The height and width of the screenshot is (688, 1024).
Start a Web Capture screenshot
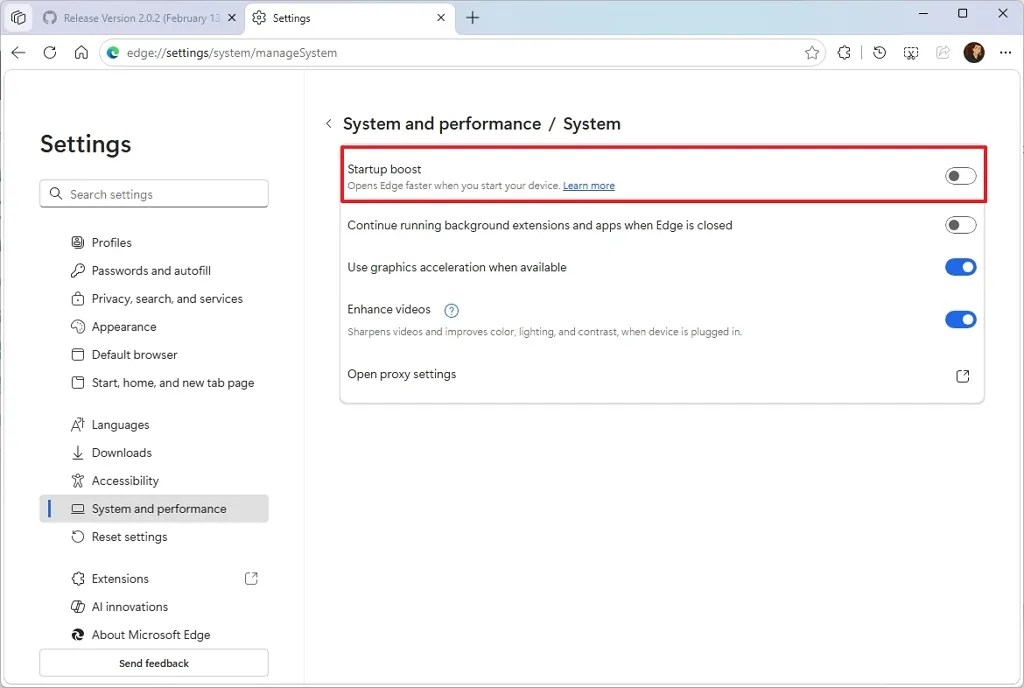point(911,52)
